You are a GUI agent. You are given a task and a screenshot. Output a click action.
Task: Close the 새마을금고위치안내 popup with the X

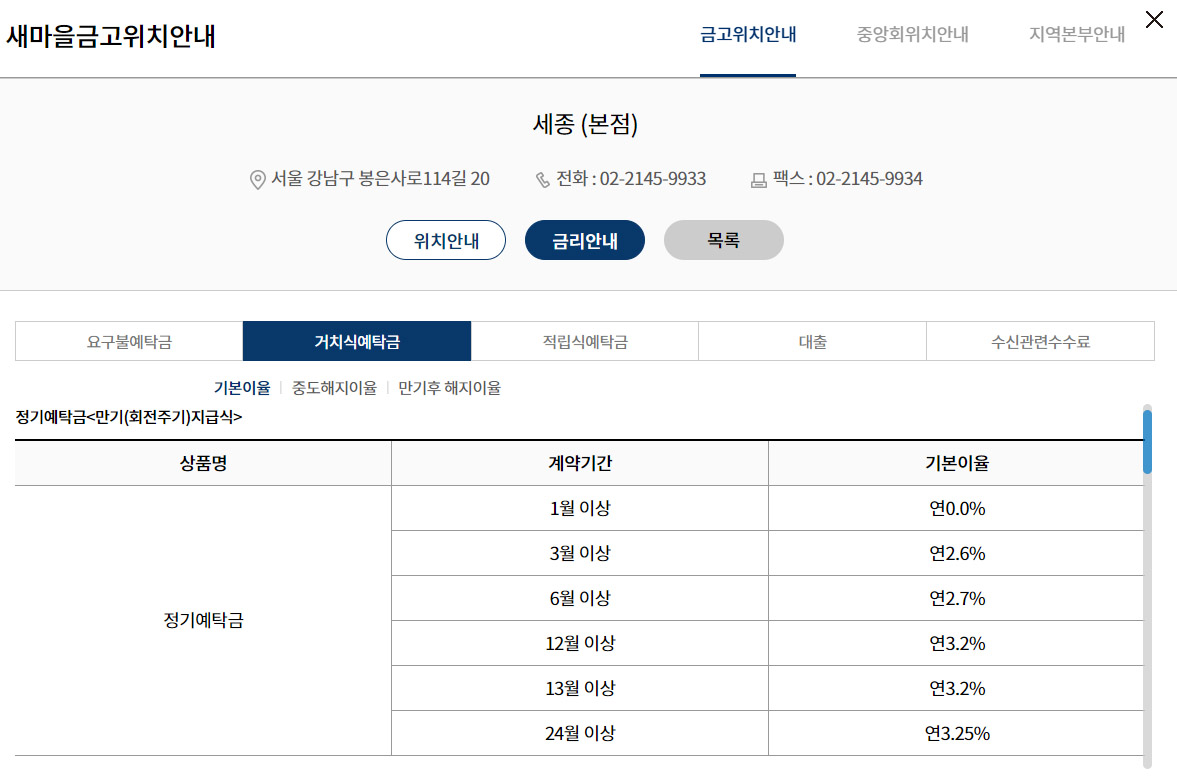click(1155, 19)
